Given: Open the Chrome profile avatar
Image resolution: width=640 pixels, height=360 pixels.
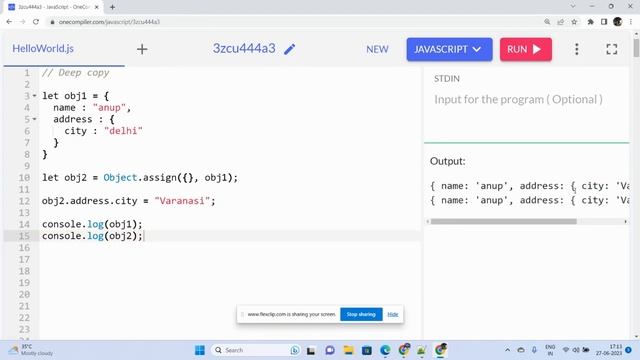Looking at the screenshot, I should coord(618,22).
